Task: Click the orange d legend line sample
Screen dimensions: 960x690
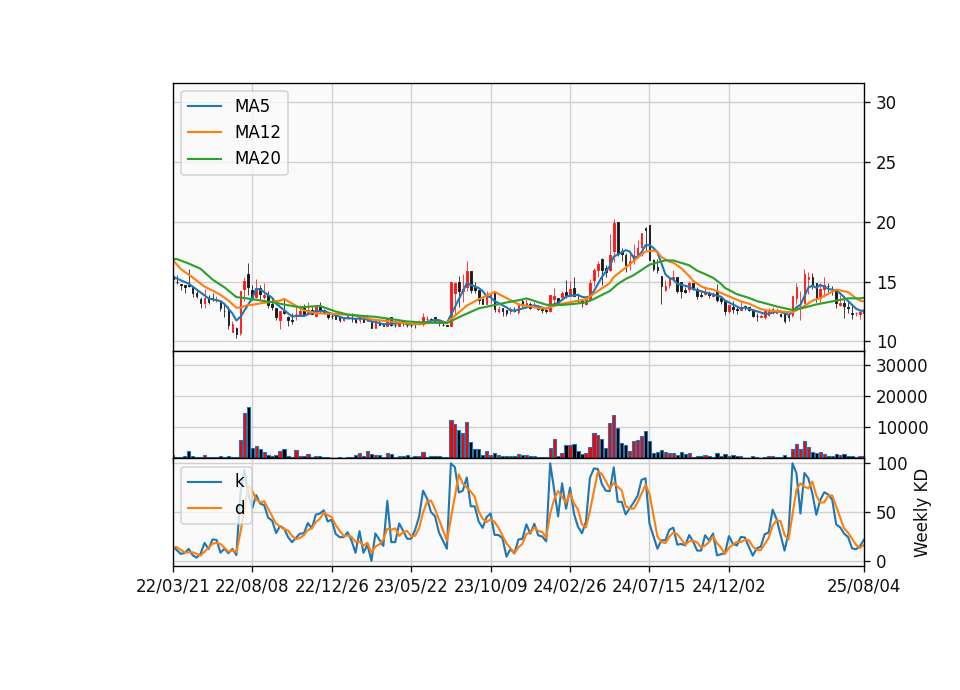Action: click(x=204, y=508)
